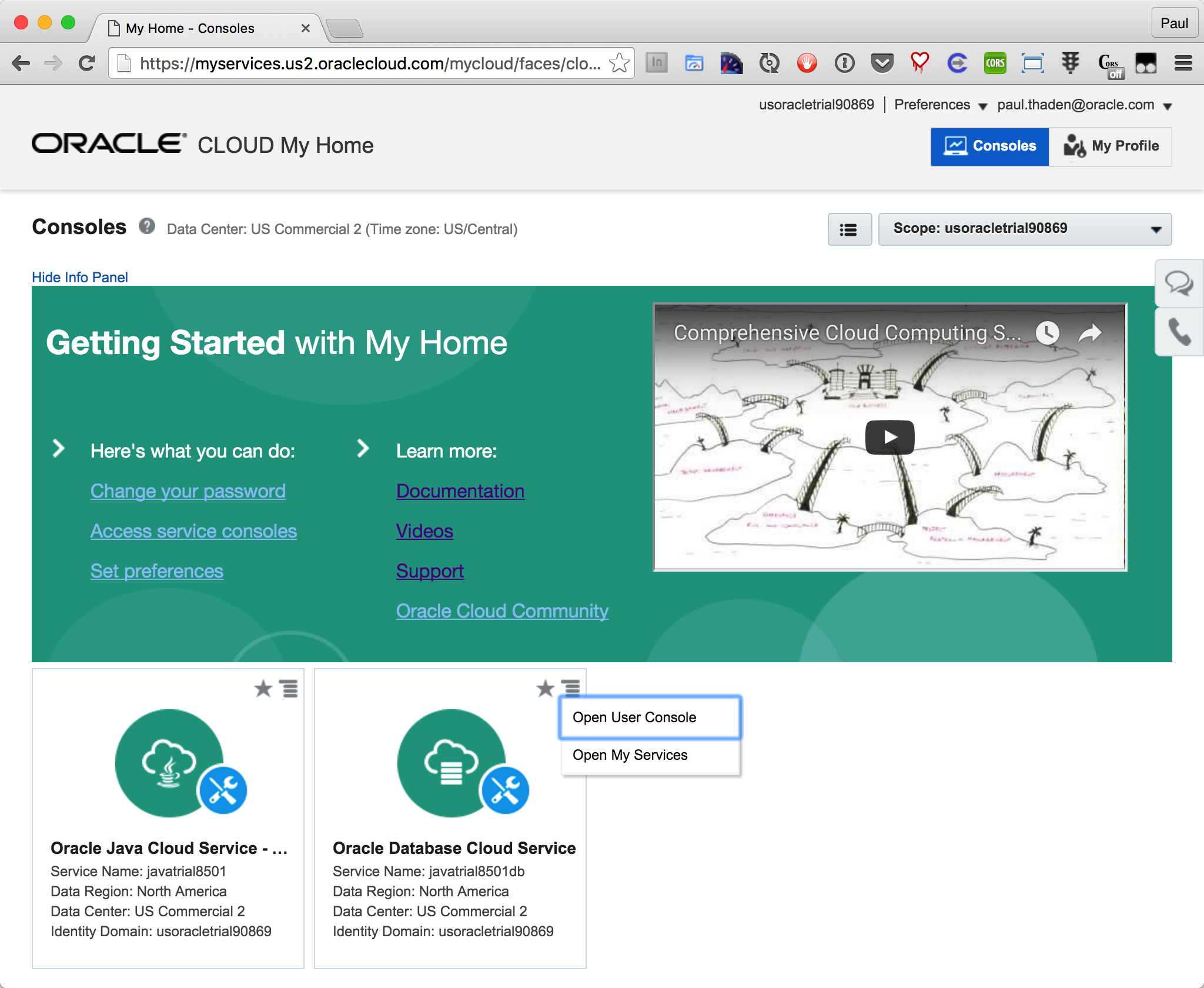Play the Comprehensive Cloud Computing video
Screen dimensions: 1204x988
point(889,437)
